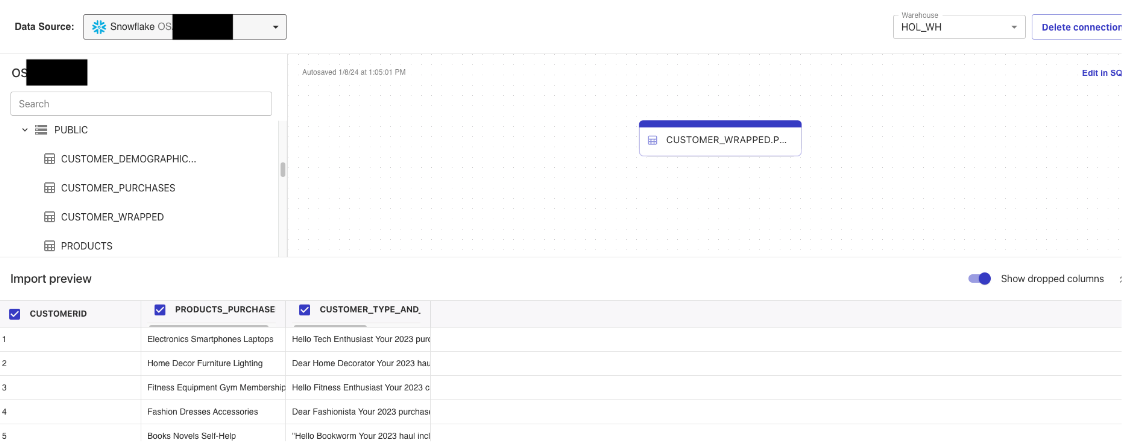
Task: Click the table icon on the canvas node
Action: [653, 140]
